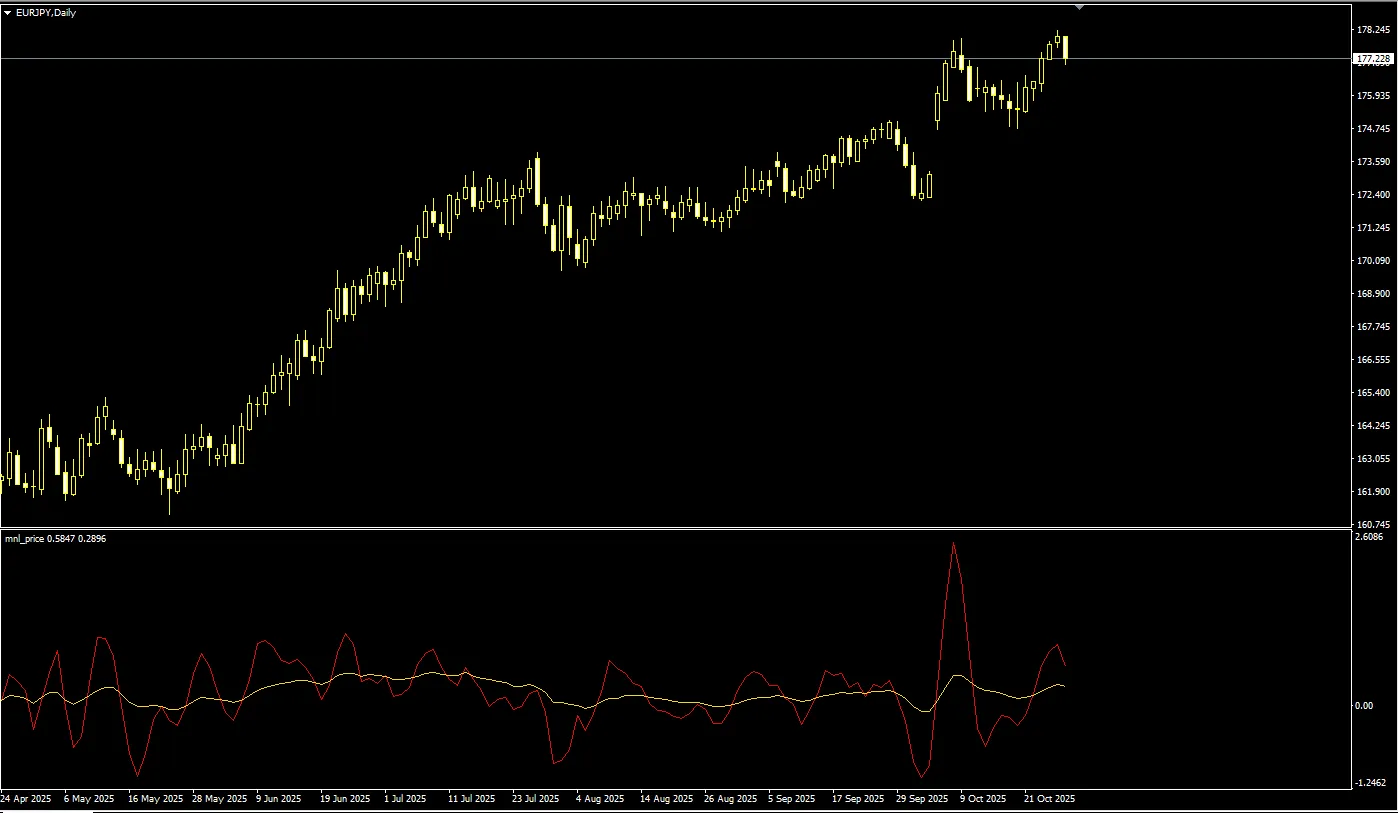Click the 9 Jun 2025 date label
The height and width of the screenshot is (813, 1398).
coord(278,800)
